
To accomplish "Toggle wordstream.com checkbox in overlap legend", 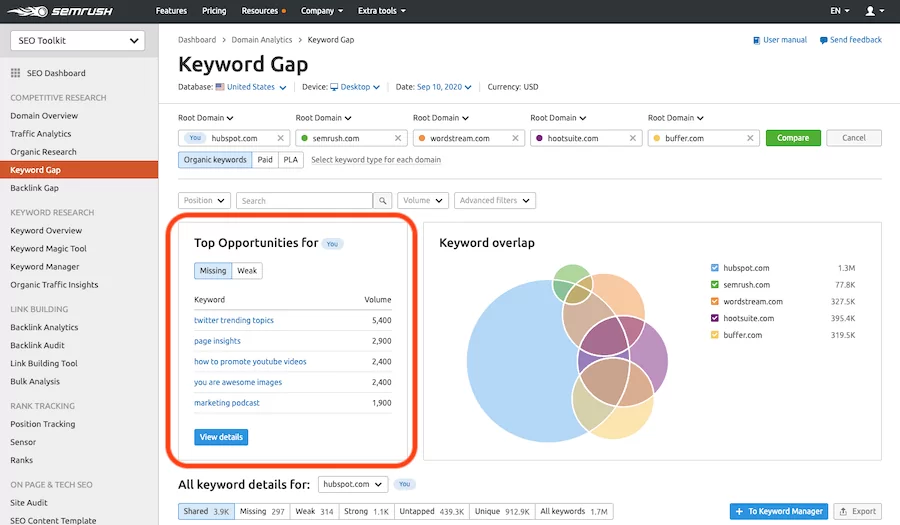I will [x=715, y=301].
